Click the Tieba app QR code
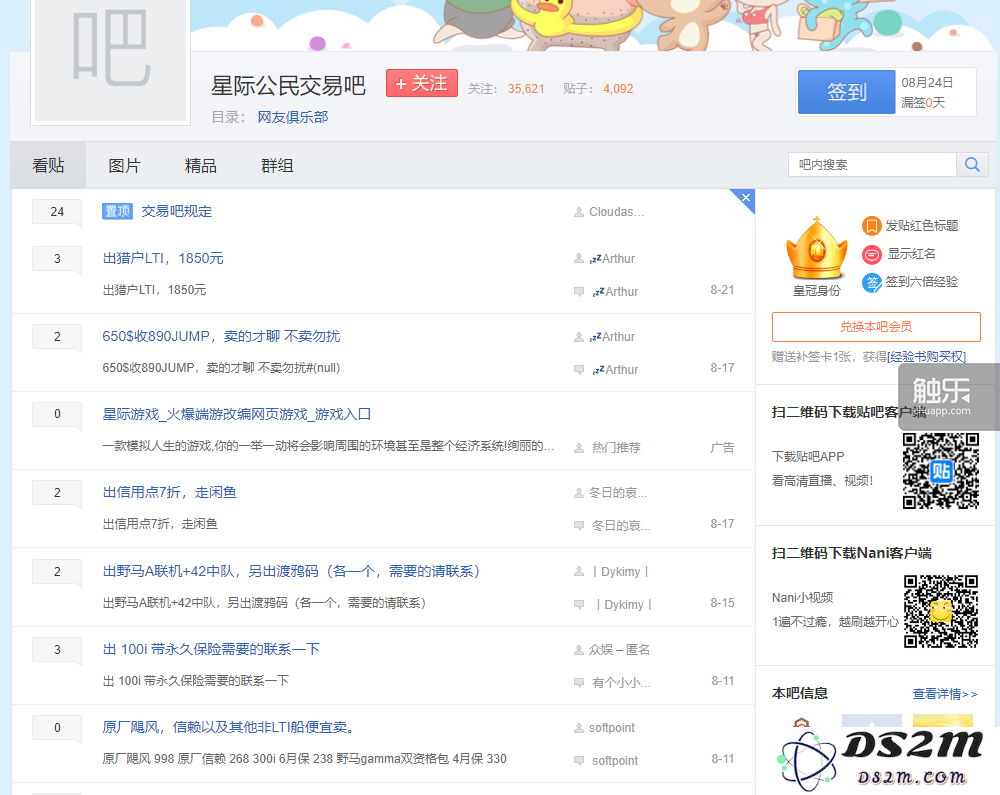 [x=941, y=470]
